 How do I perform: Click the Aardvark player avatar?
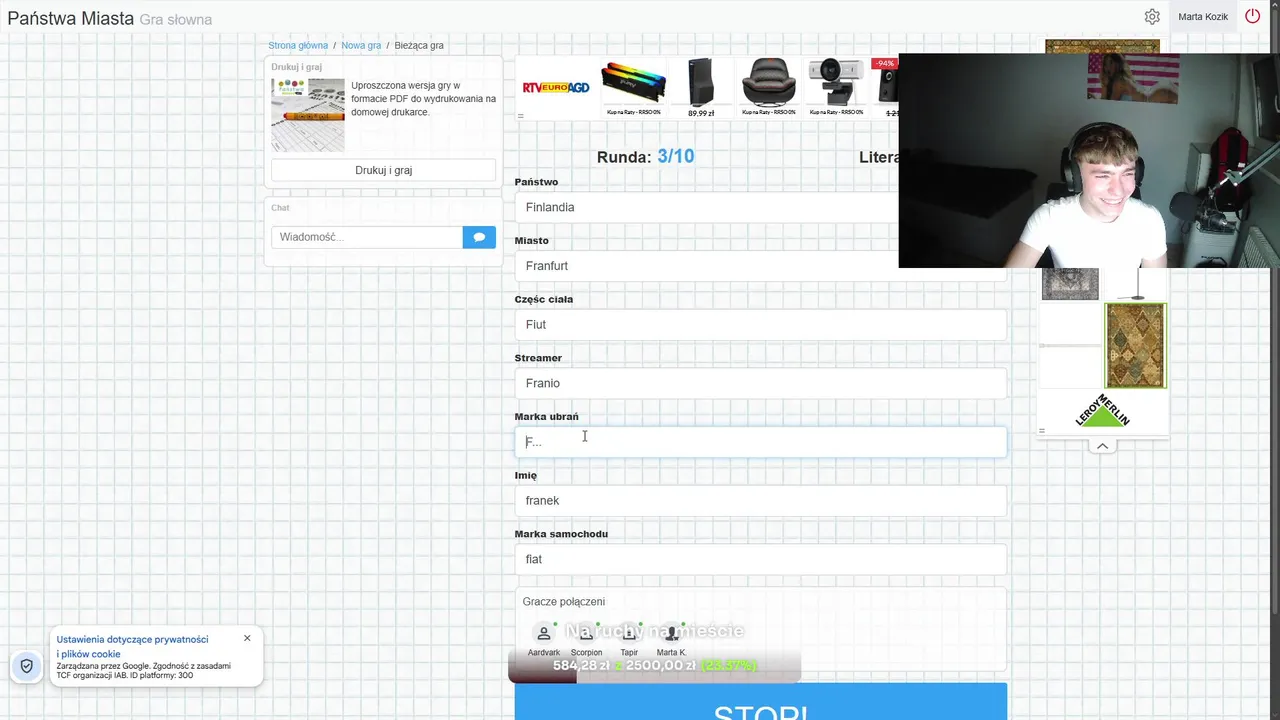pos(544,633)
